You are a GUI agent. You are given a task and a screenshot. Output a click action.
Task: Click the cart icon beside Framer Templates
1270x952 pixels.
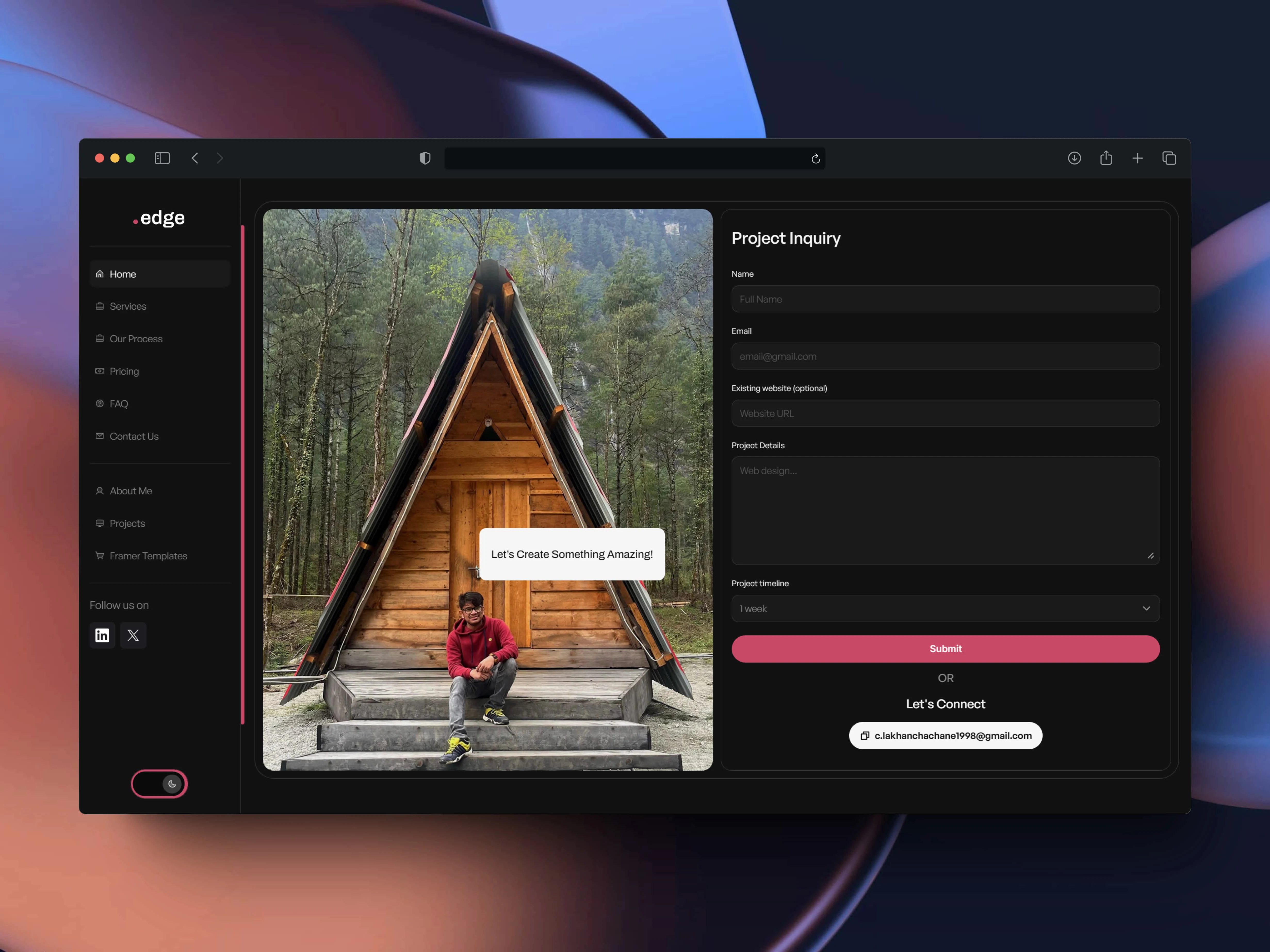click(x=100, y=556)
